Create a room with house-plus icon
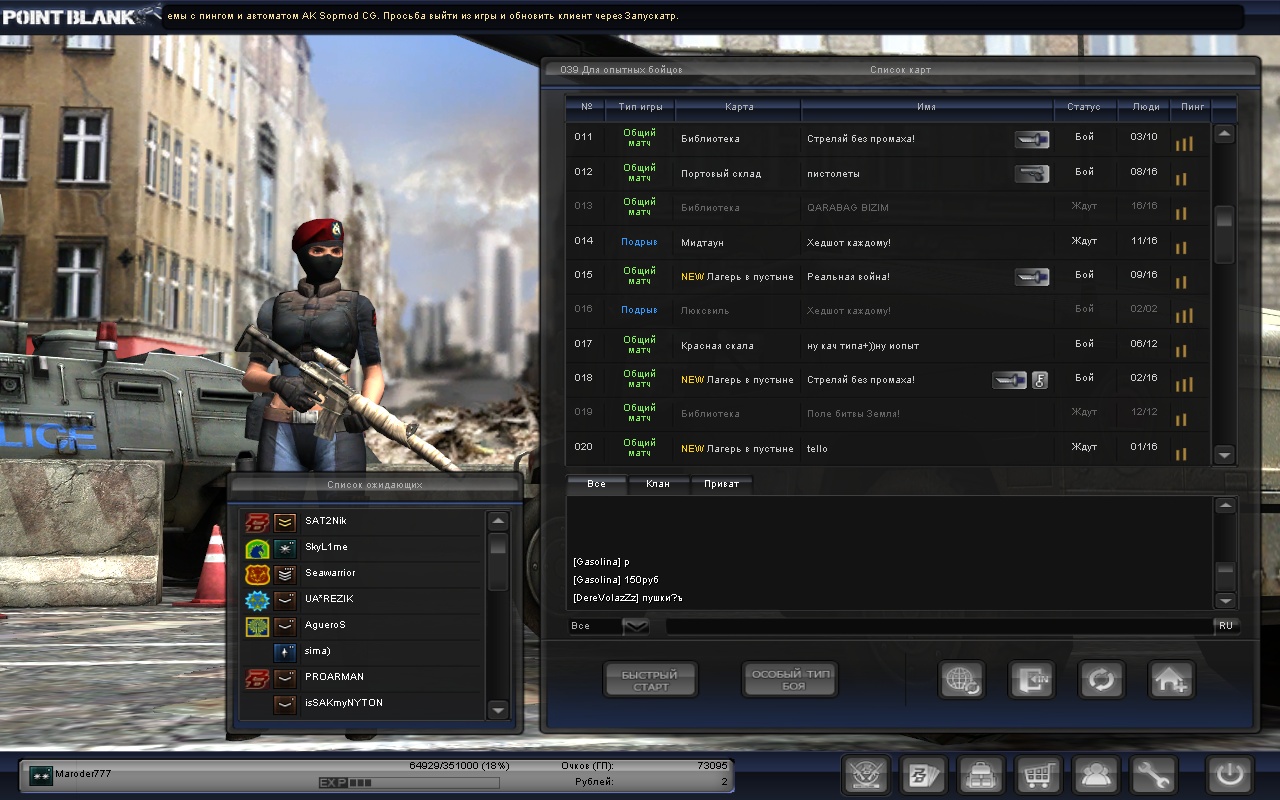1280x800 pixels. point(1172,680)
